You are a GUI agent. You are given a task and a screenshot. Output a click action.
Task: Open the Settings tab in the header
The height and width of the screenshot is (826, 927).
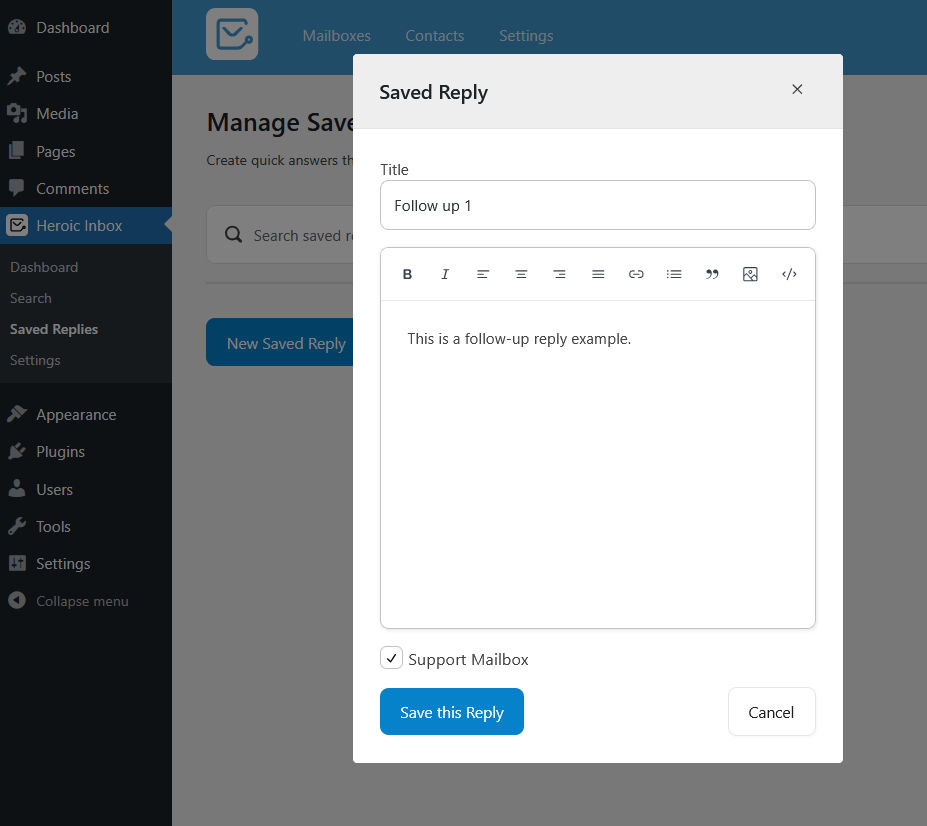(526, 35)
